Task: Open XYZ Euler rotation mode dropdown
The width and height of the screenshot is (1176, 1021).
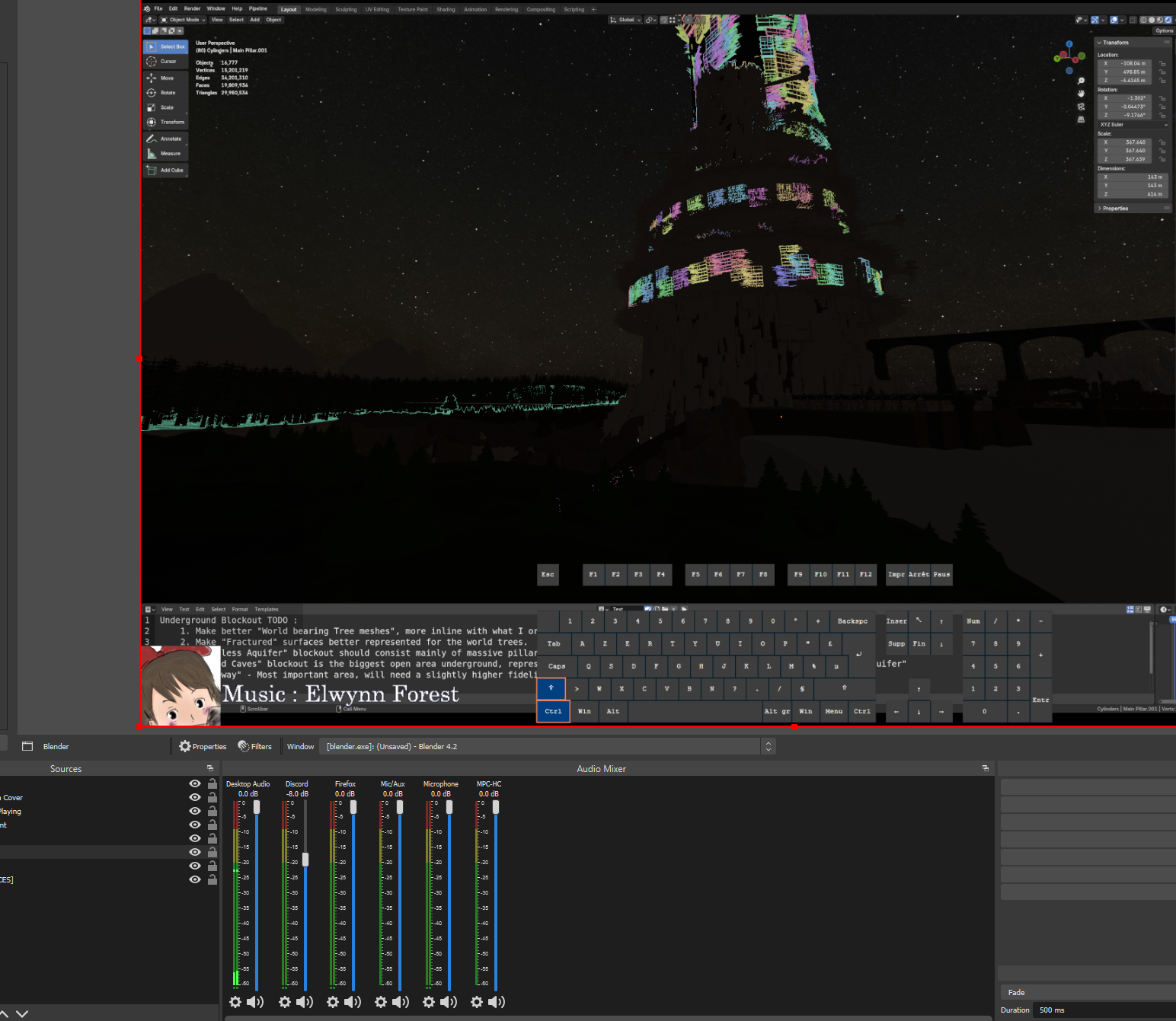Action: click(x=1133, y=125)
